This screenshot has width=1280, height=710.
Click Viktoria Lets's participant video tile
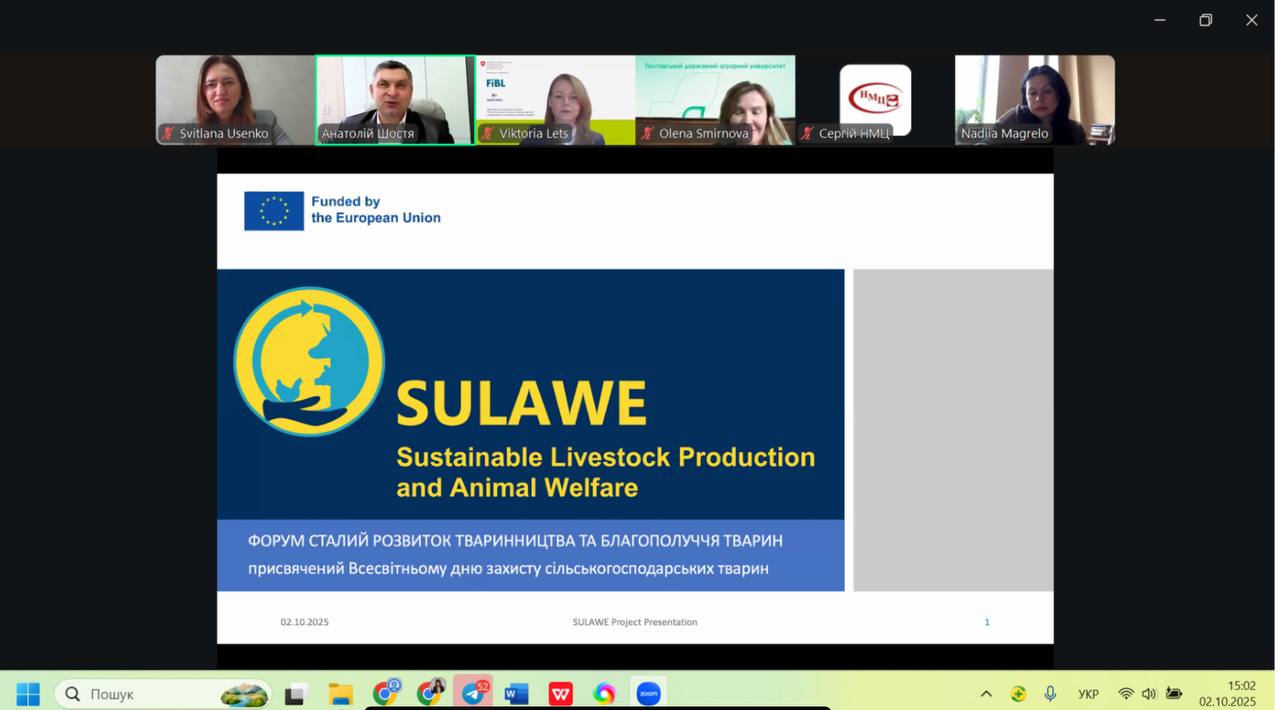point(555,99)
